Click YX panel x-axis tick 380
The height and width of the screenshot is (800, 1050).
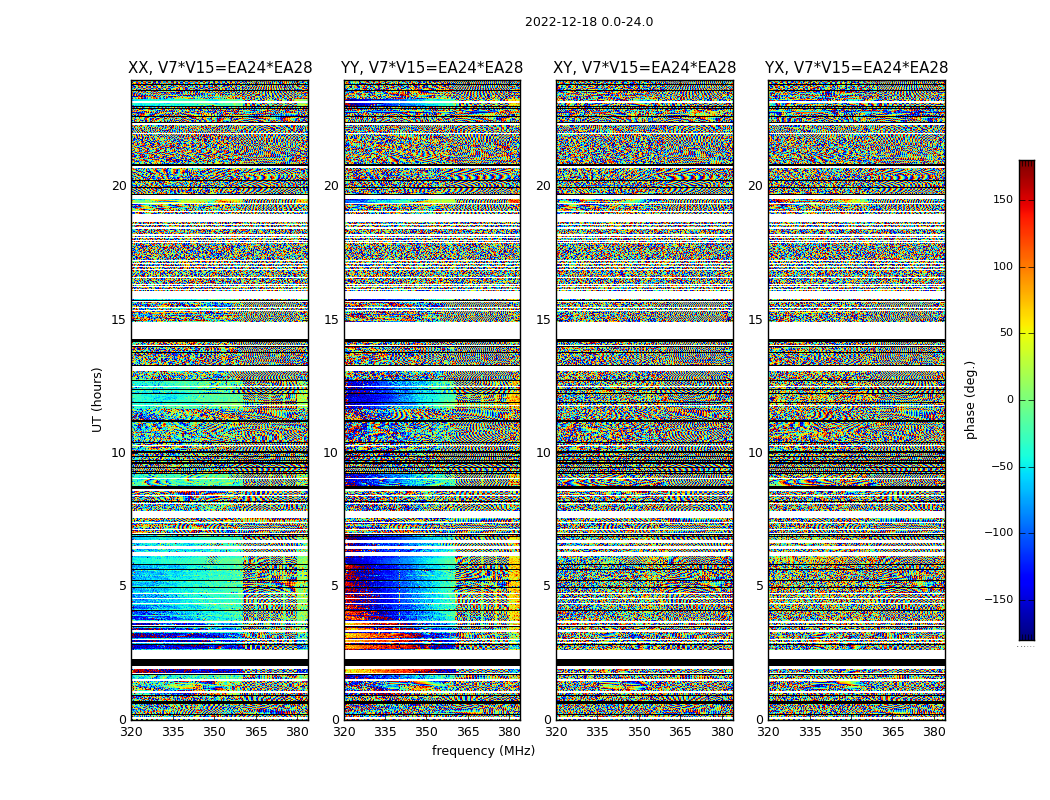coord(934,732)
